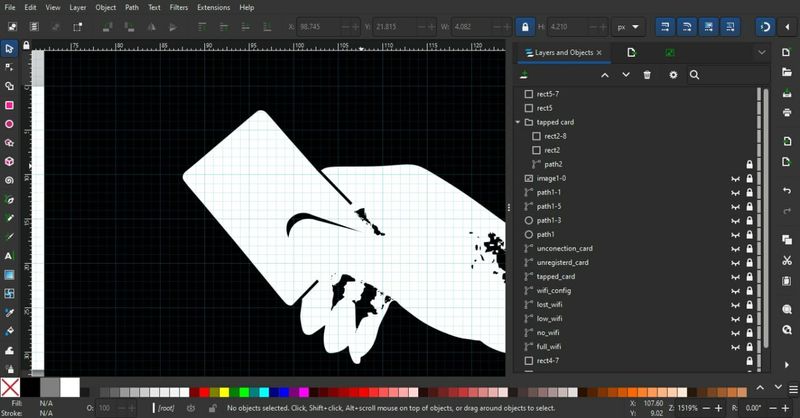Select the Paint Bucket tool
This screenshot has height=418, width=800.
pos(9,331)
